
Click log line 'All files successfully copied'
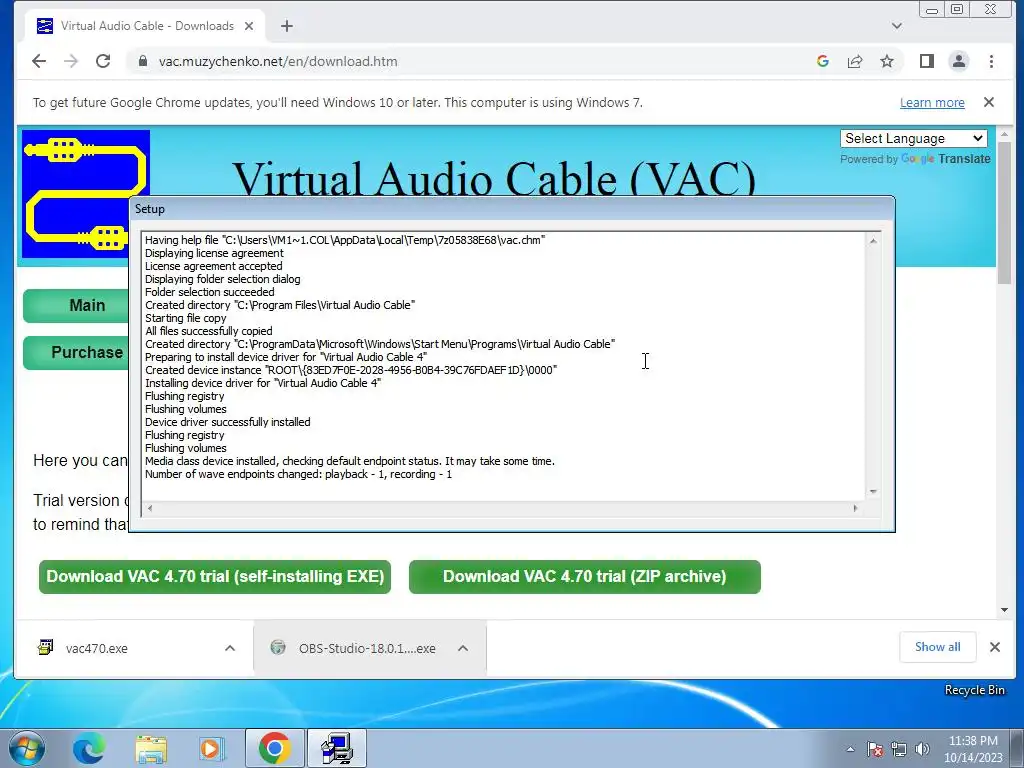point(208,331)
